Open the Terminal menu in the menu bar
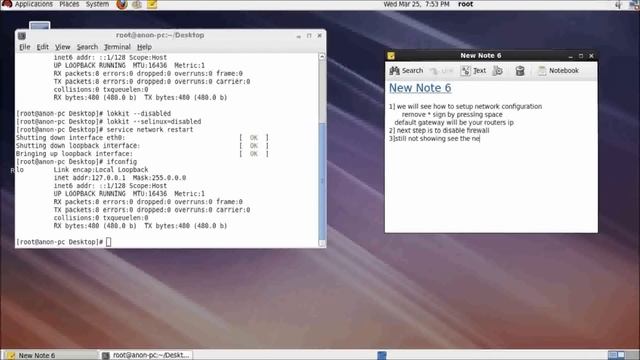Screen dimensions: 640x360 coord(117,47)
